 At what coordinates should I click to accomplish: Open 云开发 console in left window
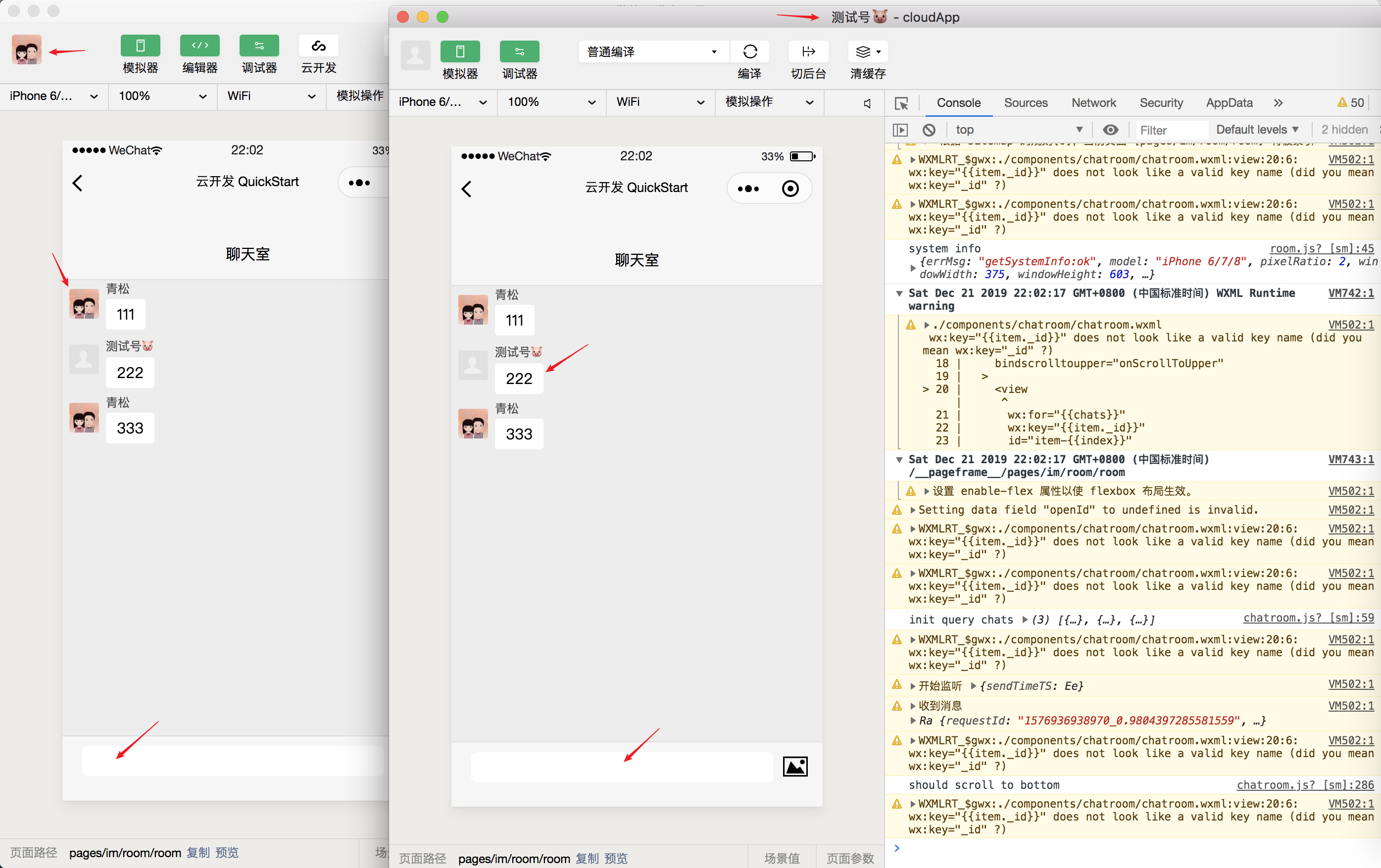point(318,46)
